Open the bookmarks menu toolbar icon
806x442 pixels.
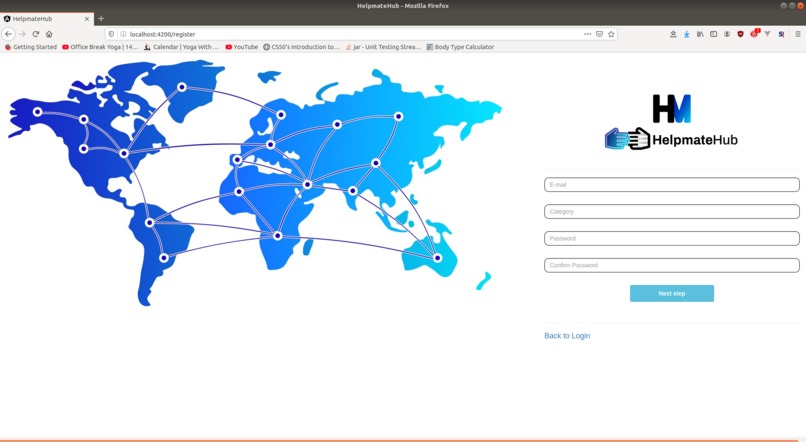click(673, 34)
